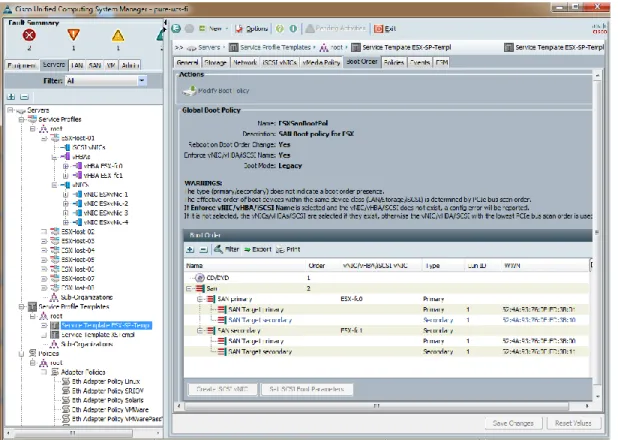This screenshot has height=440, width=618.
Task: Open the iSCSI vNICs tab
Action: point(279,62)
